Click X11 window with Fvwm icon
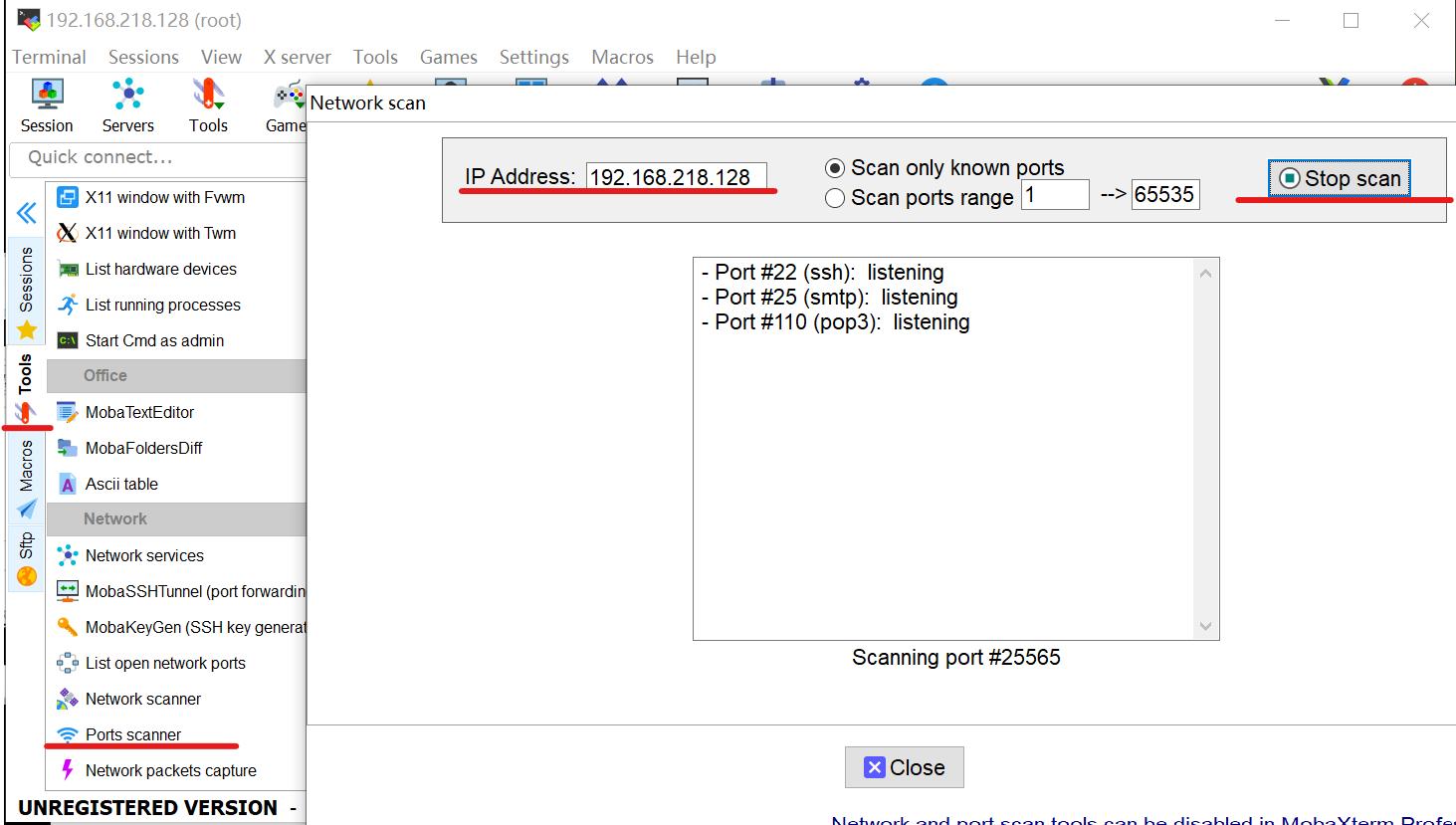Image resolution: width=1456 pixels, height=825 pixels. coord(67,197)
